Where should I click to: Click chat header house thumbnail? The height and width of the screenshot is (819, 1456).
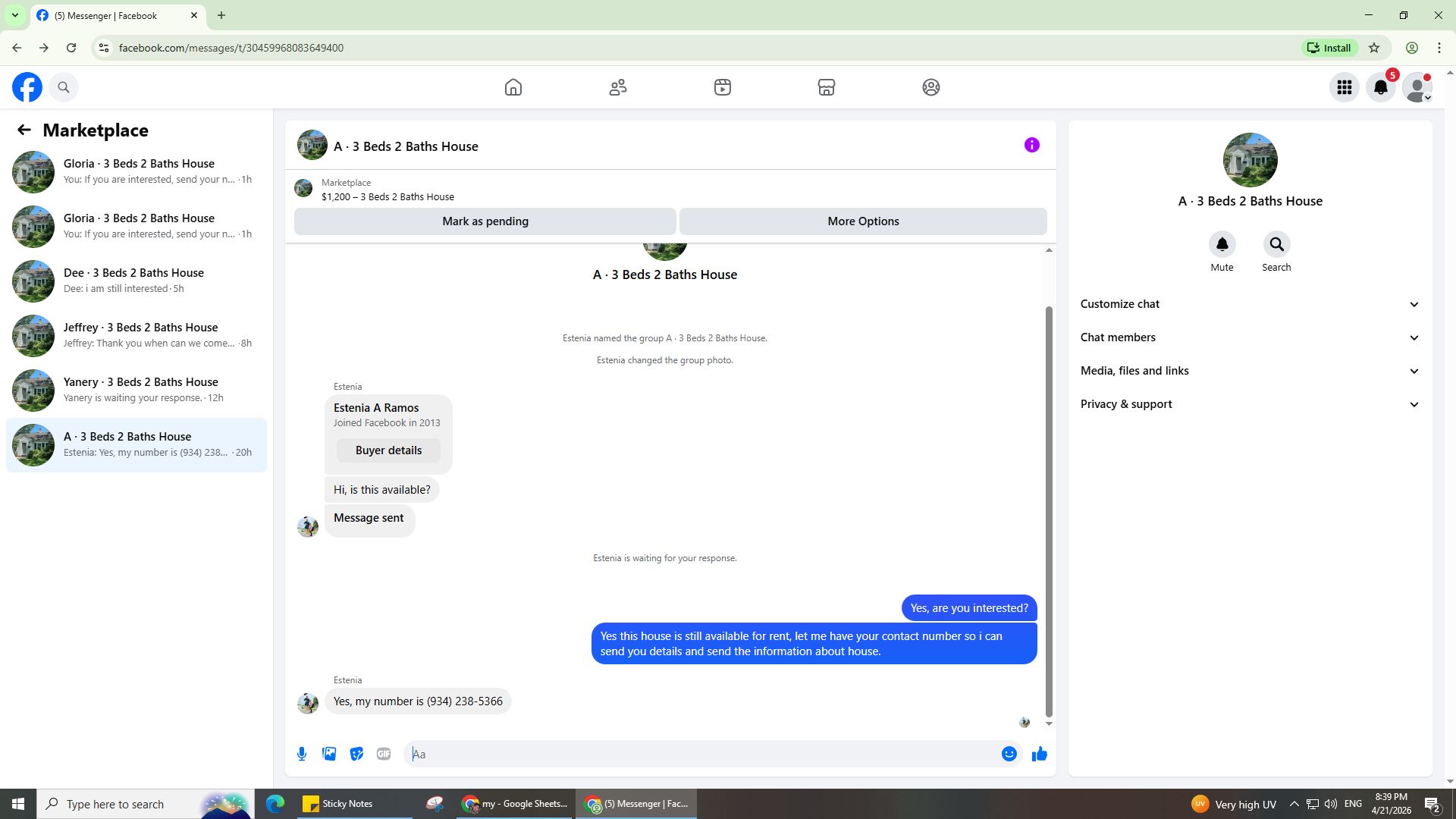coord(312,145)
